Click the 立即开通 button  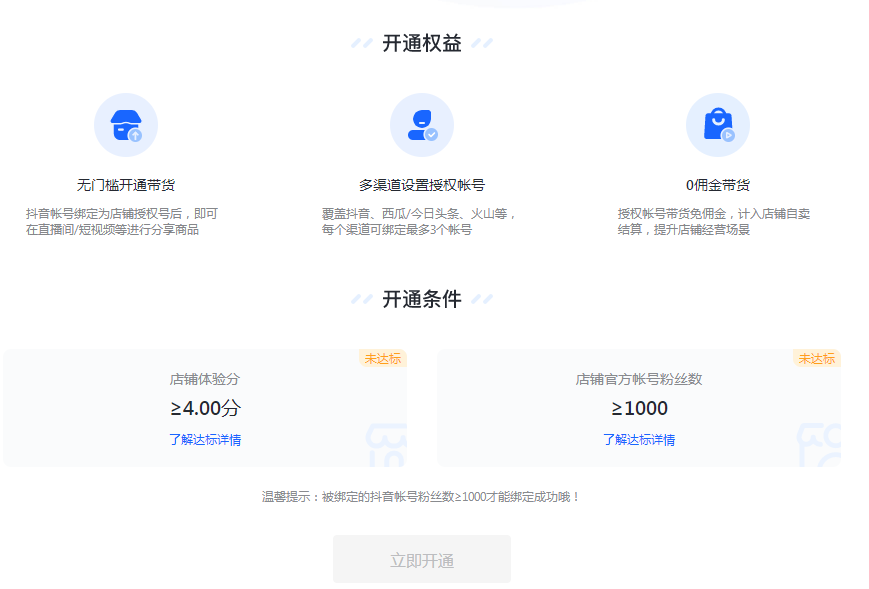pyautogui.click(x=422, y=559)
